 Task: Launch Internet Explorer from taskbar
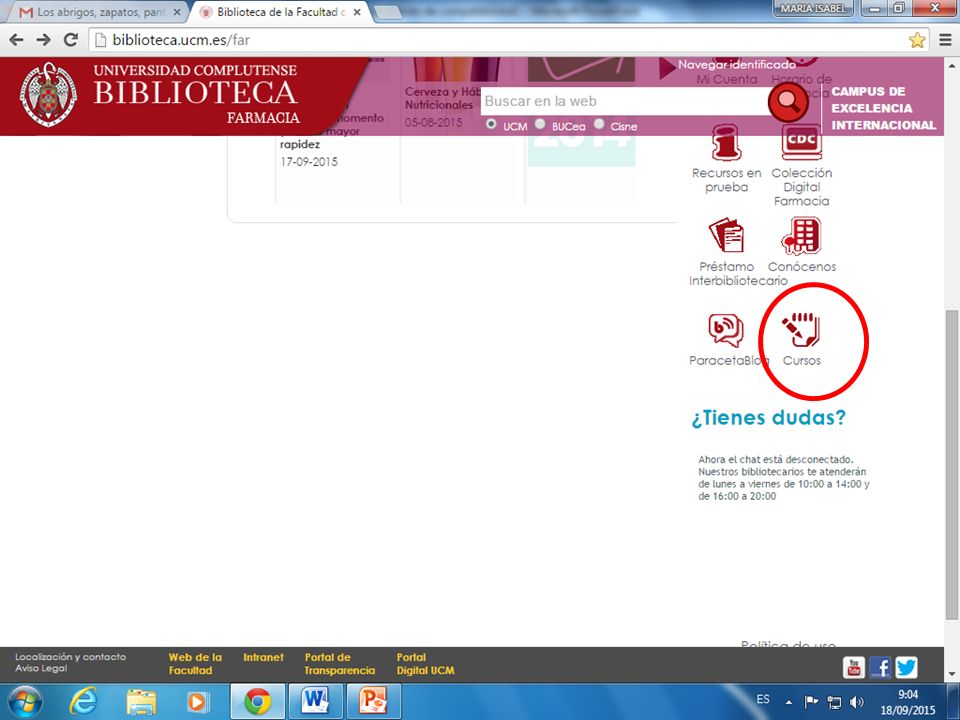pyautogui.click(x=83, y=702)
